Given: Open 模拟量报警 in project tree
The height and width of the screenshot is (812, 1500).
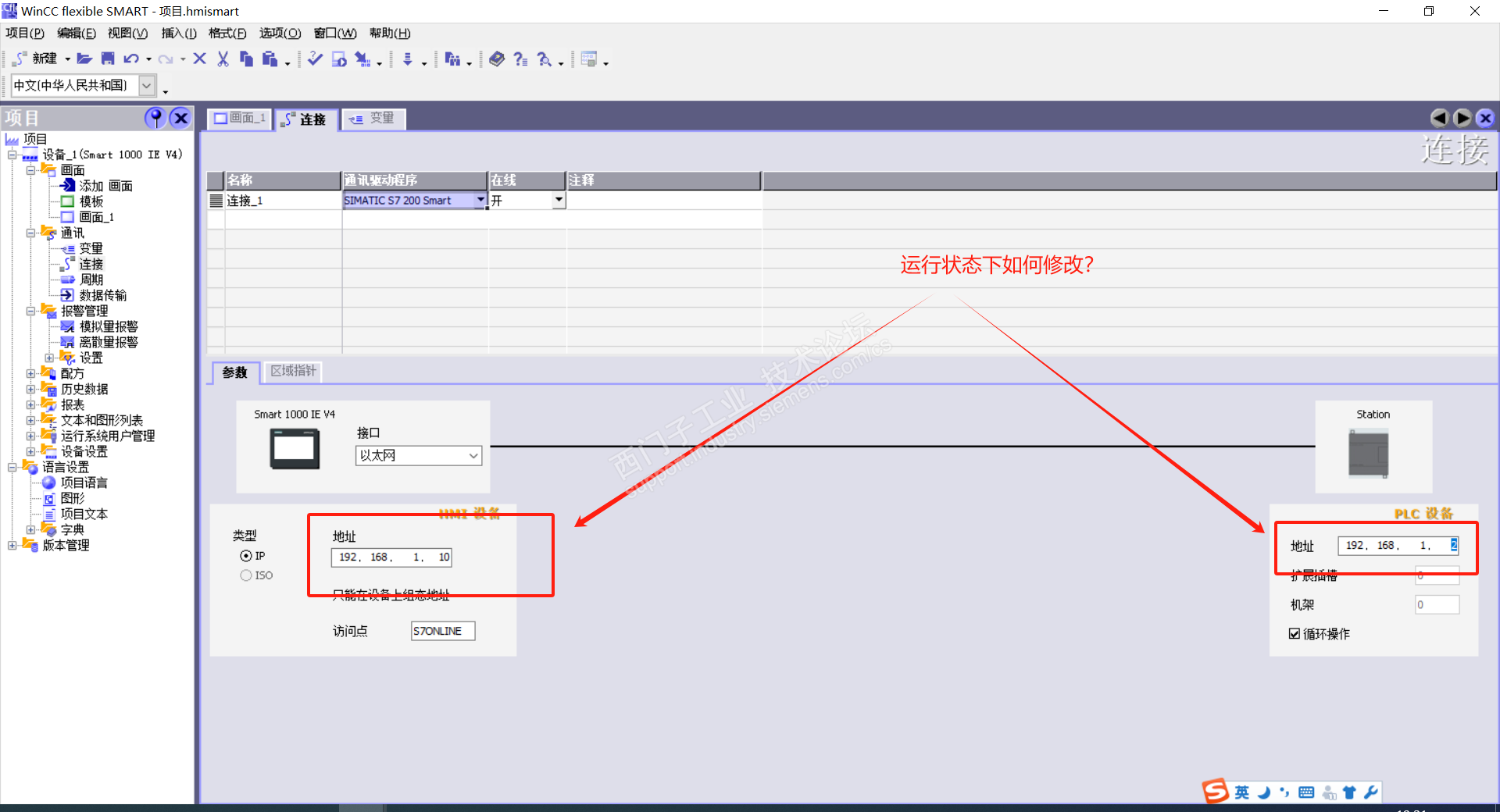Looking at the screenshot, I should click(x=108, y=326).
